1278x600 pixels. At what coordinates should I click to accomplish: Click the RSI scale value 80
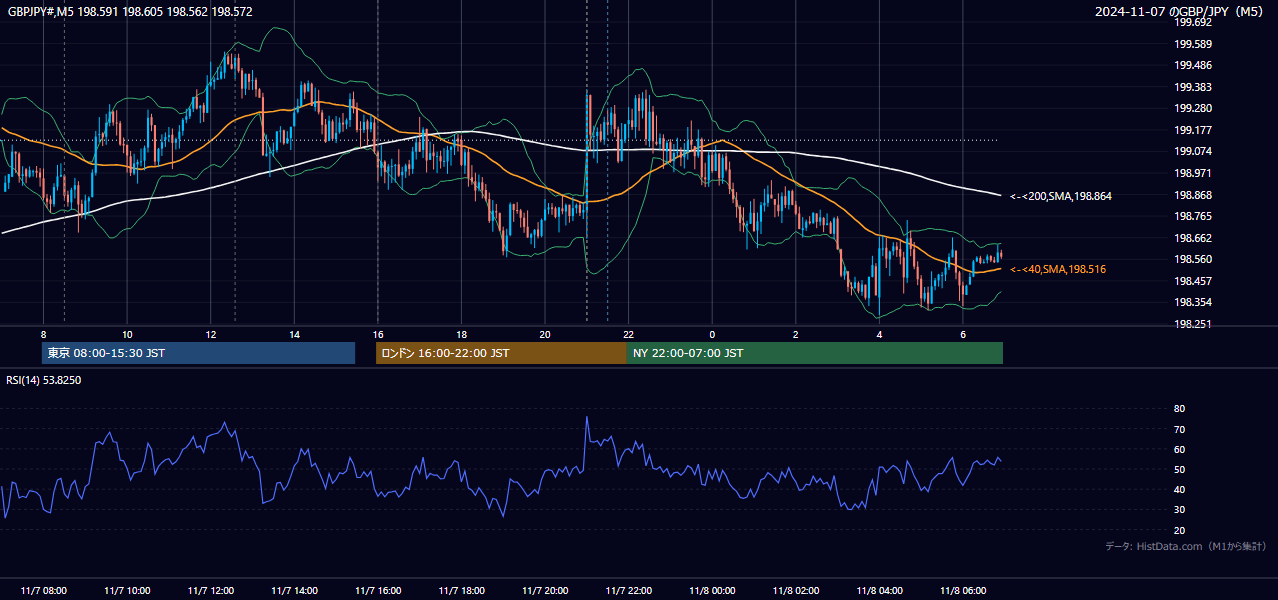(x=1179, y=409)
